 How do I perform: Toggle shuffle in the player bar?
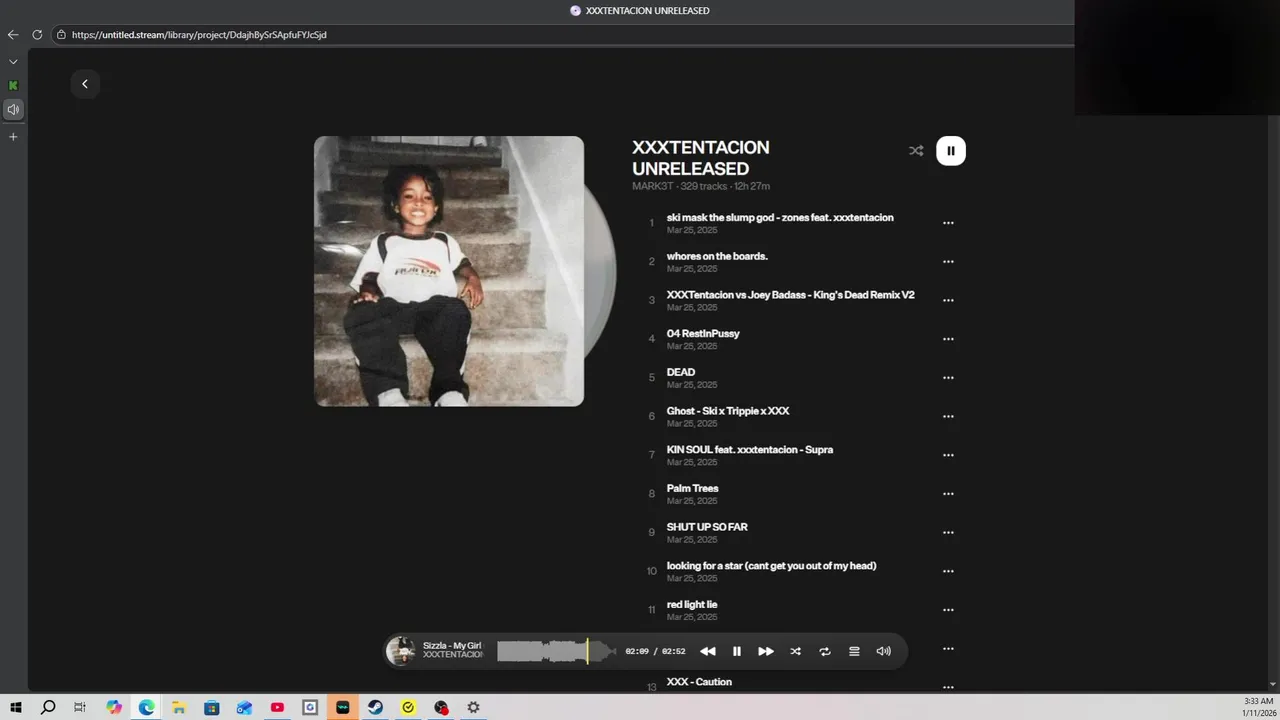[x=795, y=651]
